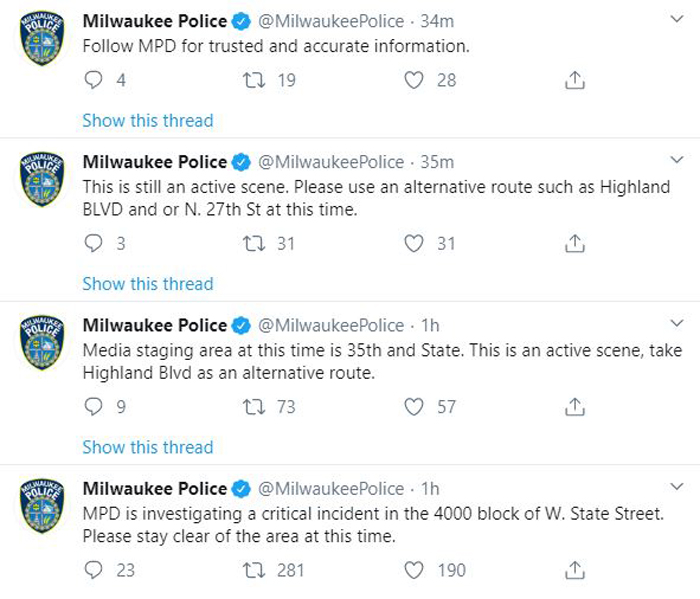Like the 'Media staging area' tweet
The height and width of the screenshot is (599, 700).
coord(413,407)
